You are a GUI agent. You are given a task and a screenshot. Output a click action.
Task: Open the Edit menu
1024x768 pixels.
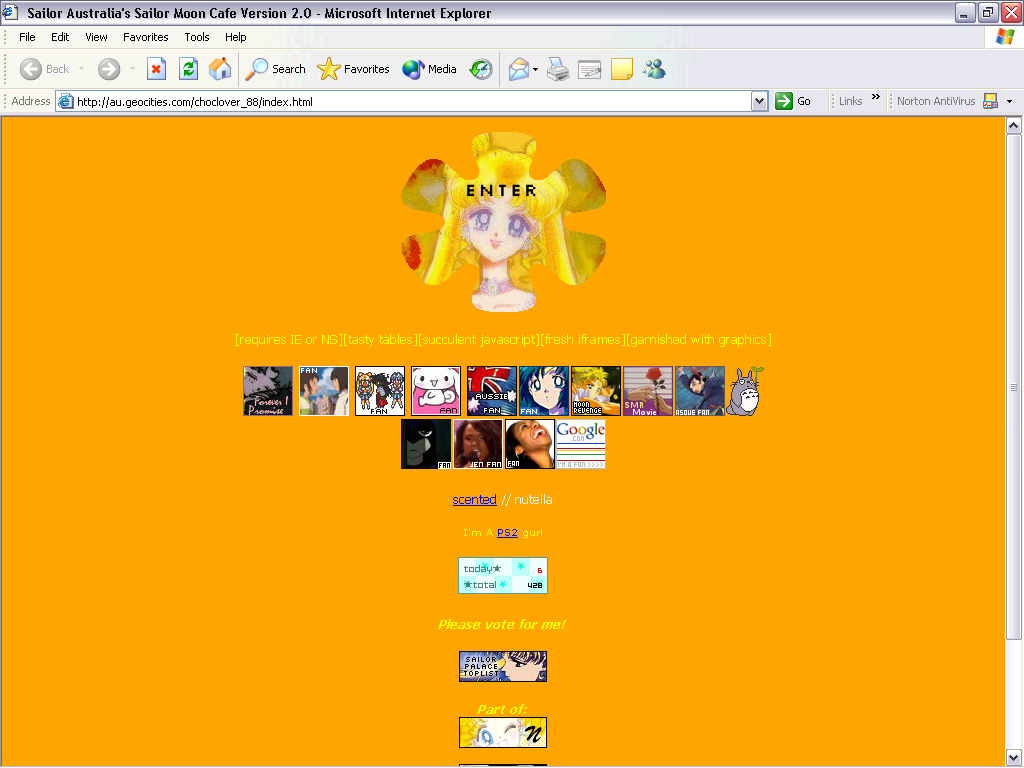click(x=60, y=37)
